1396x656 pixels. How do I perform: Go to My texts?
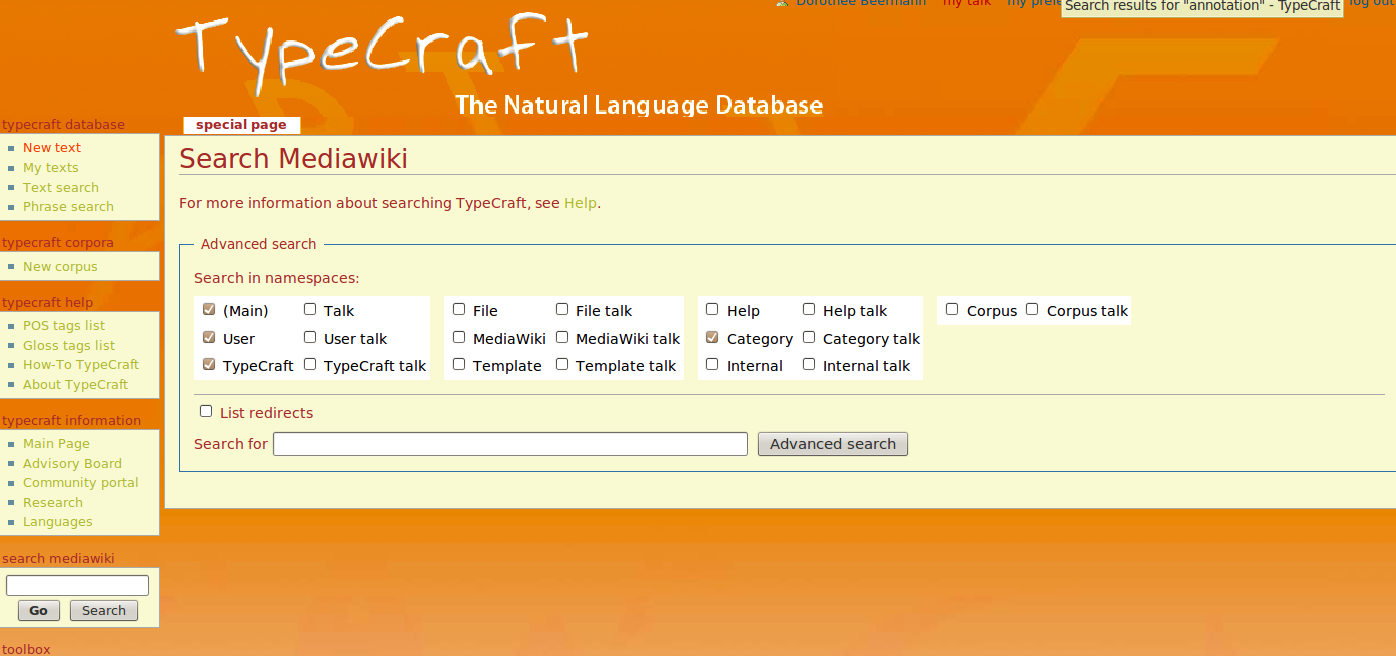(x=50, y=168)
